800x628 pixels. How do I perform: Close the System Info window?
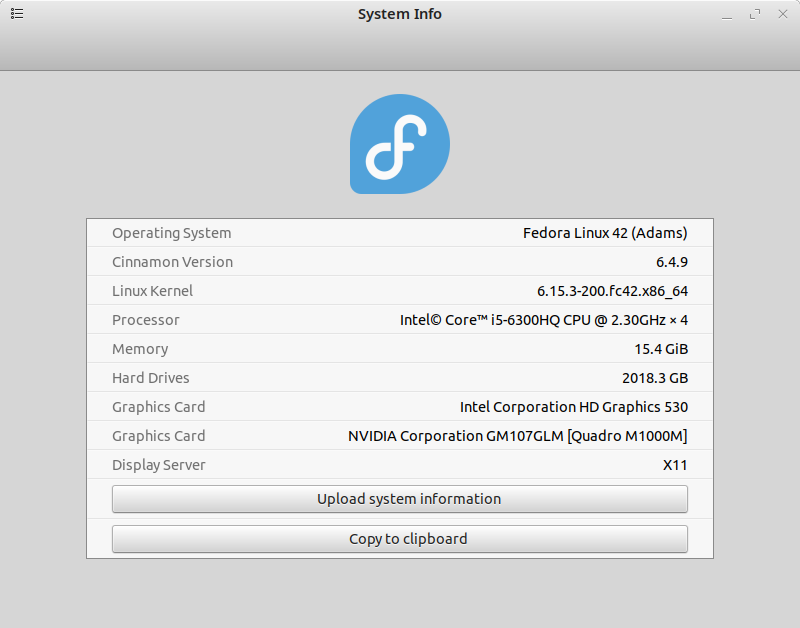click(x=783, y=14)
